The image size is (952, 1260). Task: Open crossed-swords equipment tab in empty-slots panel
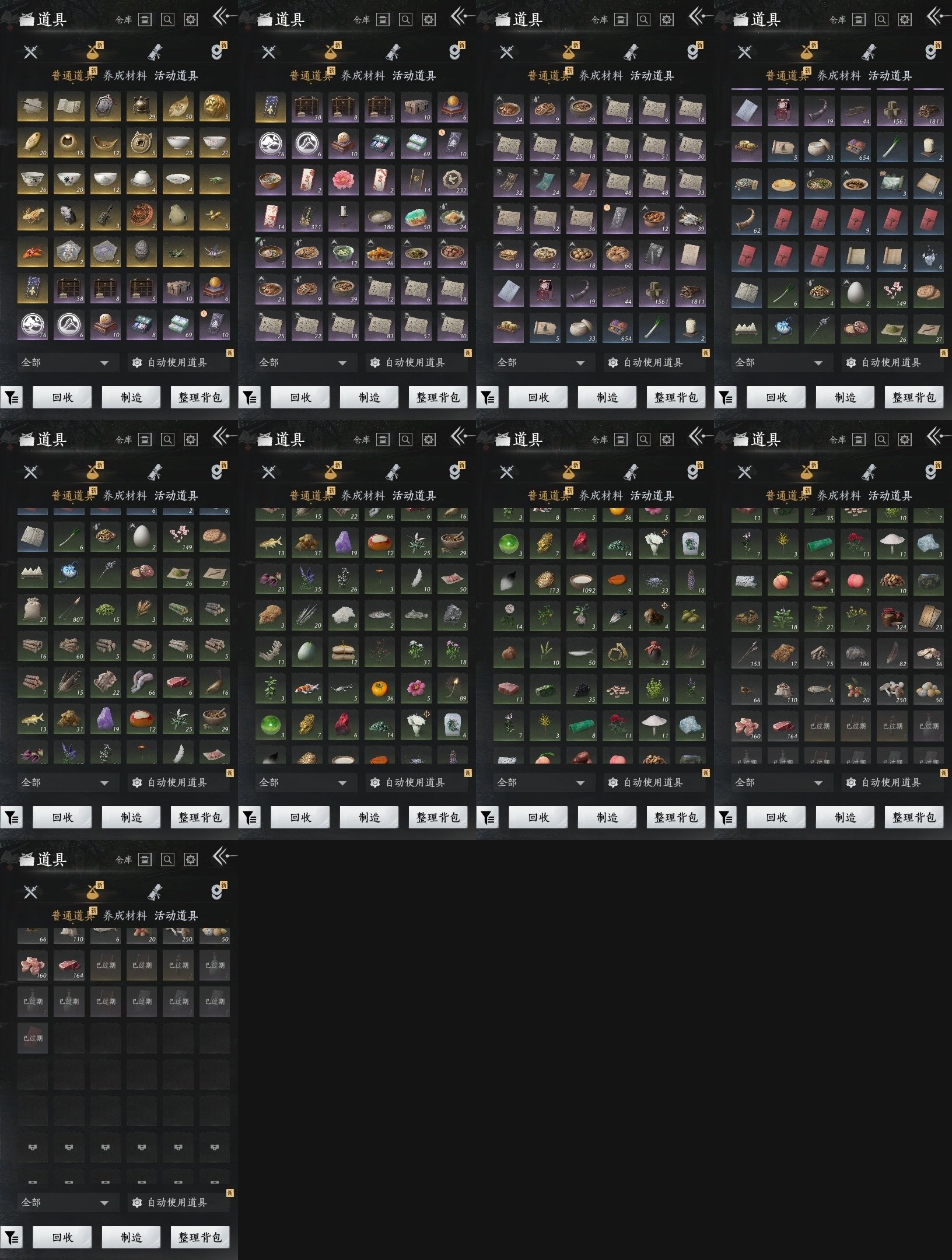click(x=30, y=892)
